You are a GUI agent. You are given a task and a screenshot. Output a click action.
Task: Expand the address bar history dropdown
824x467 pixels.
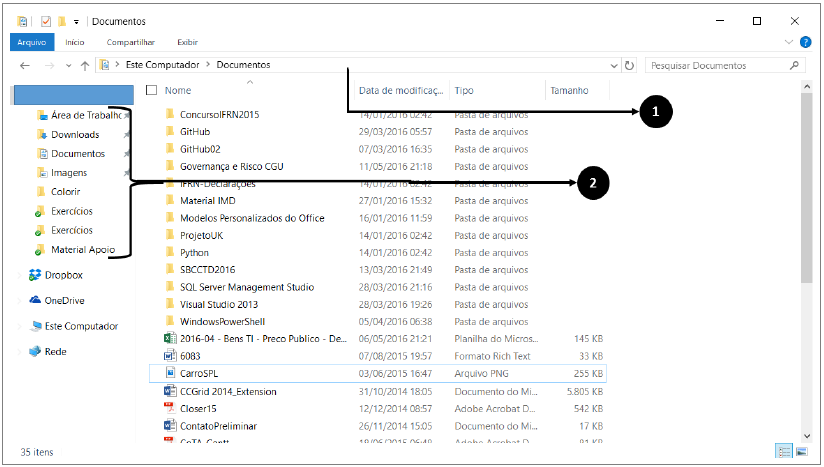click(x=613, y=65)
